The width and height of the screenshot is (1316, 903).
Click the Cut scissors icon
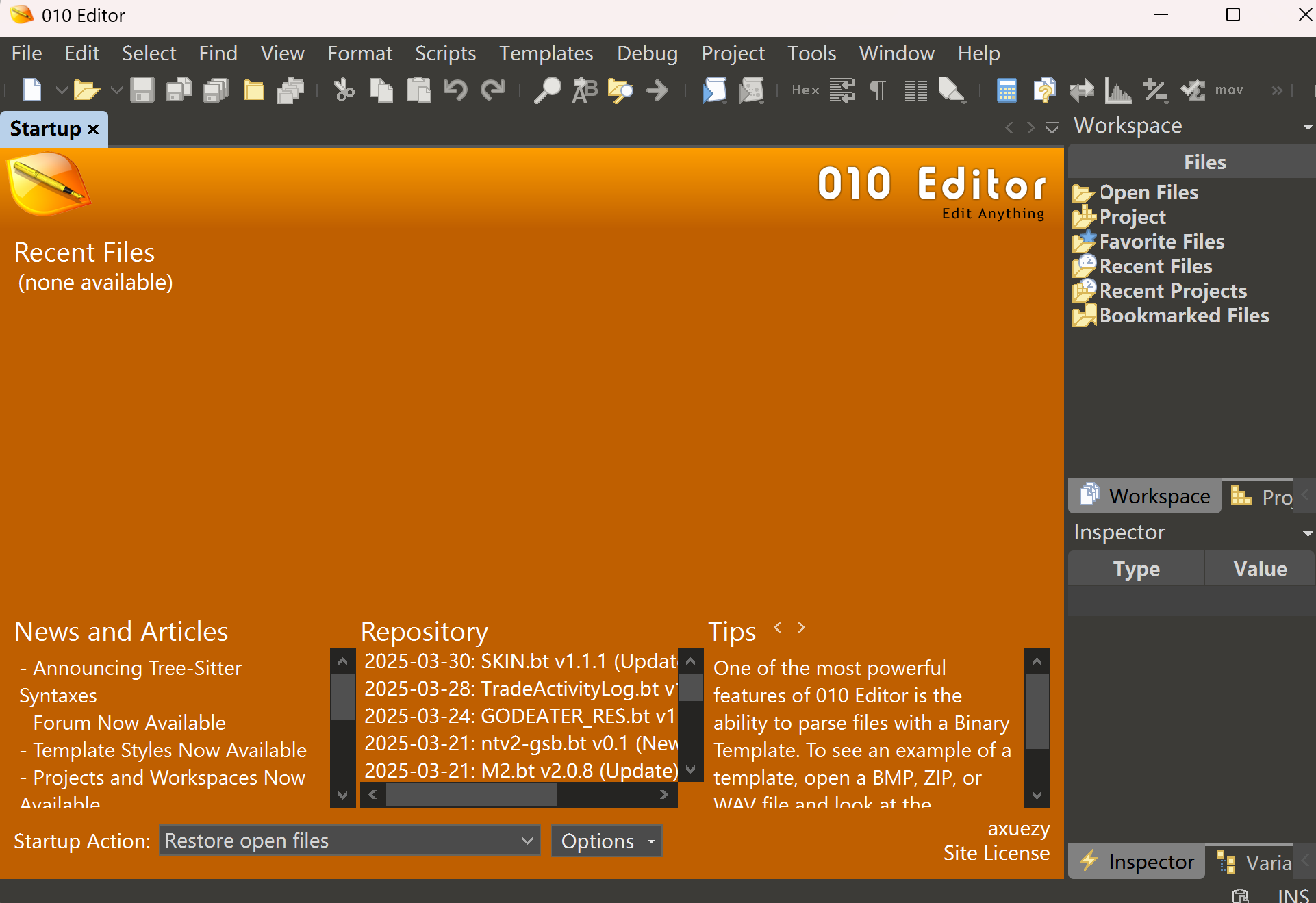[344, 90]
